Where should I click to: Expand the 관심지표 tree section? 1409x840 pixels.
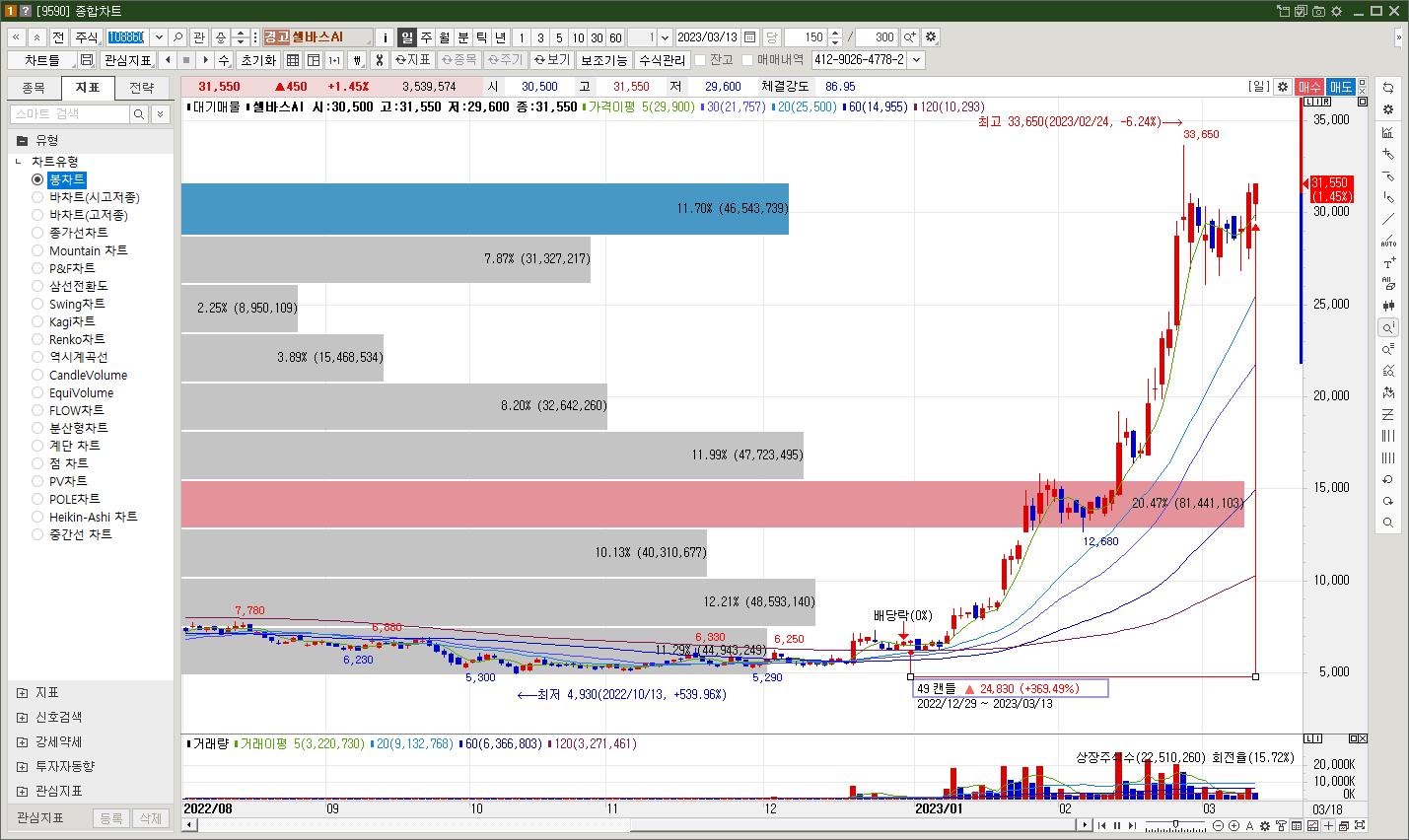click(23, 792)
